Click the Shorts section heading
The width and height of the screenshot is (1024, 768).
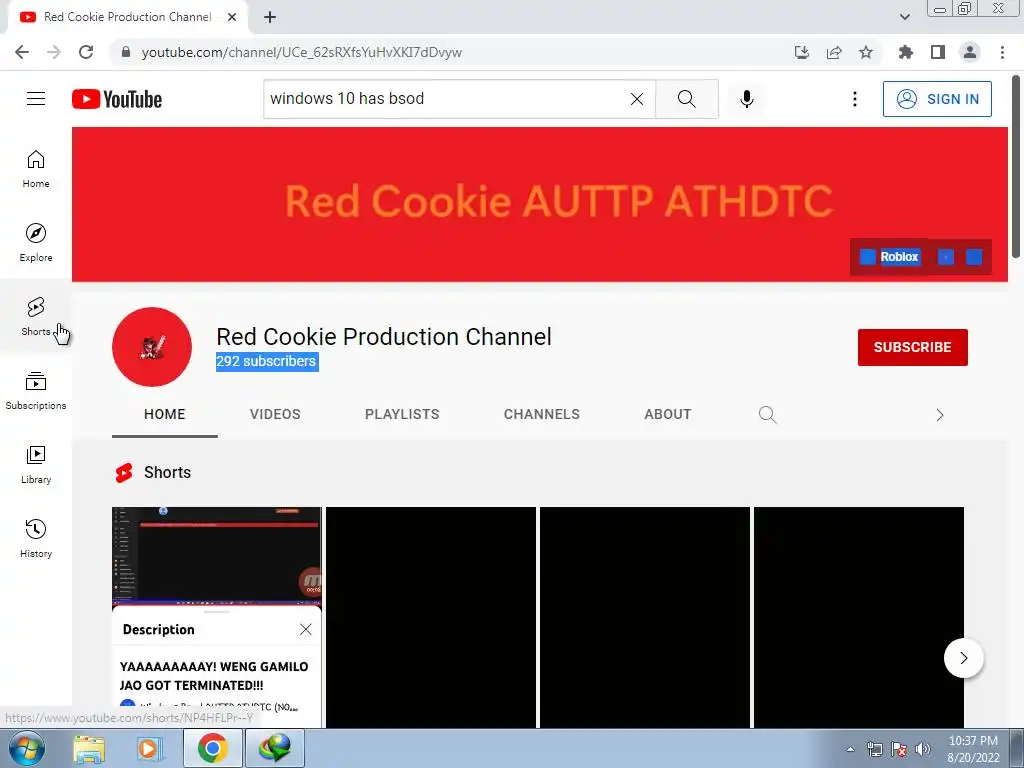click(x=167, y=472)
